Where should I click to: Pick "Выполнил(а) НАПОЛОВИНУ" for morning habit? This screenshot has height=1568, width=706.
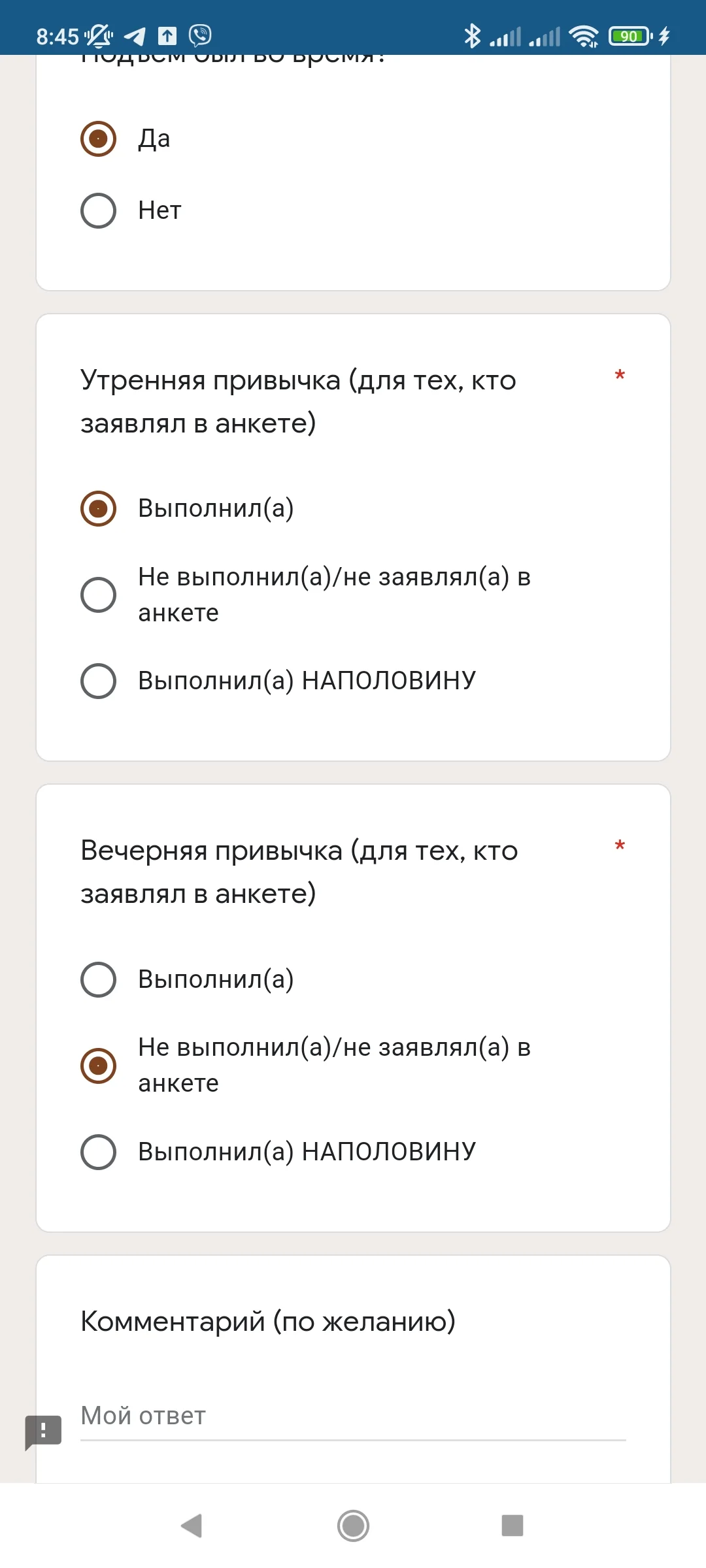pos(99,681)
